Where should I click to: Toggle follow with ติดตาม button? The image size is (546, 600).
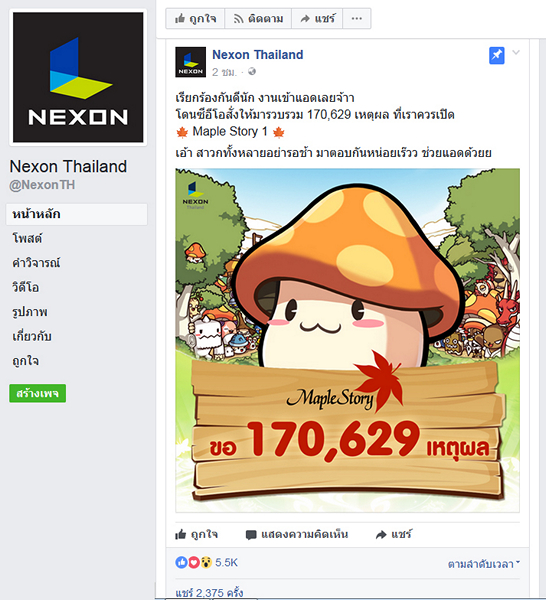pos(258,18)
